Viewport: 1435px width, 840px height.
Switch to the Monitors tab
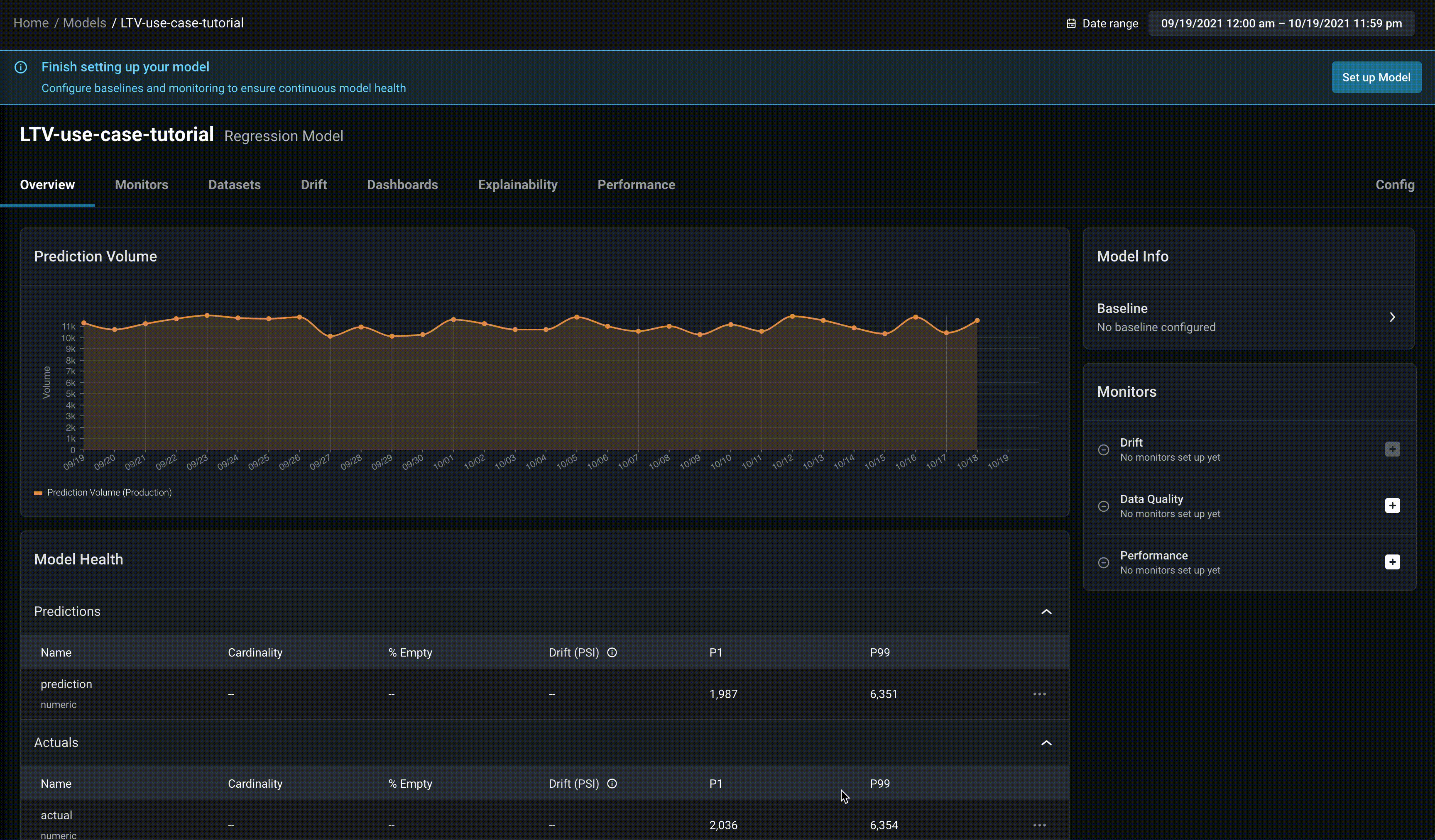pyautogui.click(x=141, y=184)
